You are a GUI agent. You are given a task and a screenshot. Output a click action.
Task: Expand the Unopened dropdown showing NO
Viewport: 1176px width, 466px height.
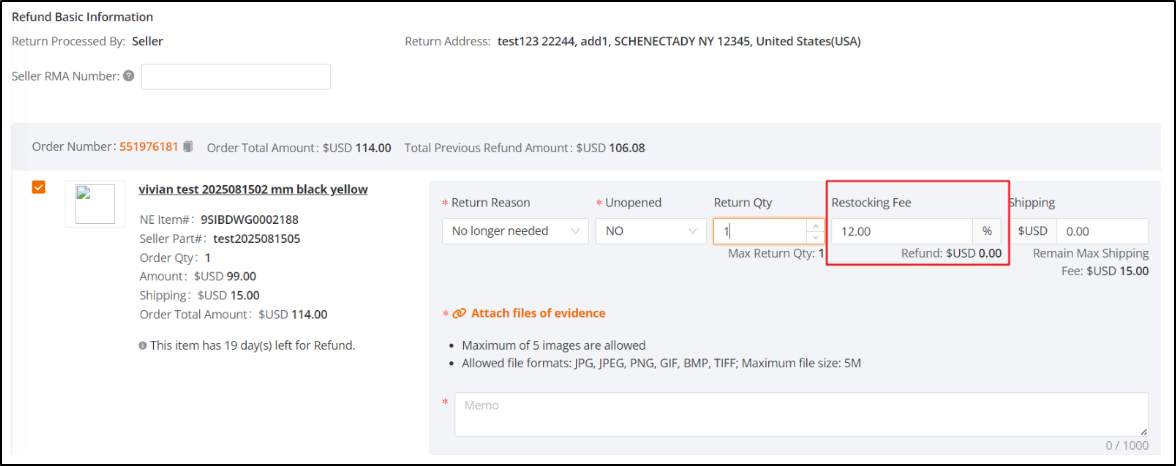coord(650,231)
